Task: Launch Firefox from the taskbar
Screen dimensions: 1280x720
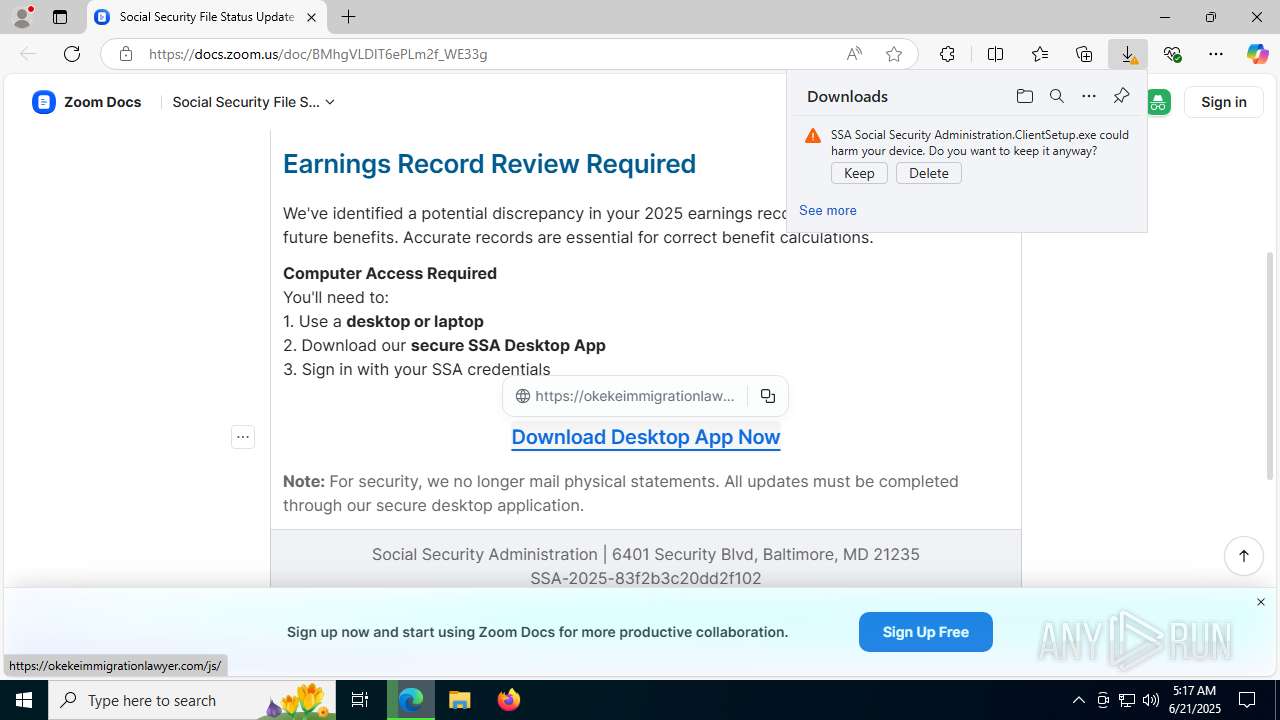Action: point(509,700)
